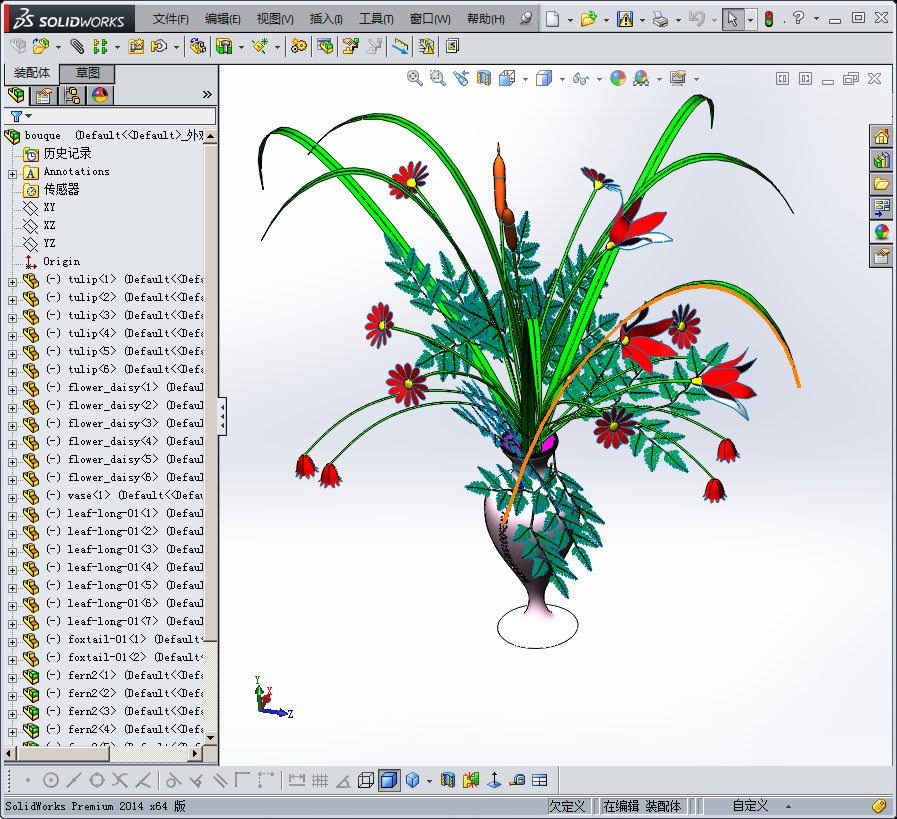The height and width of the screenshot is (819, 897).
Task: Open the 编辑(E) menu
Action: (x=223, y=19)
